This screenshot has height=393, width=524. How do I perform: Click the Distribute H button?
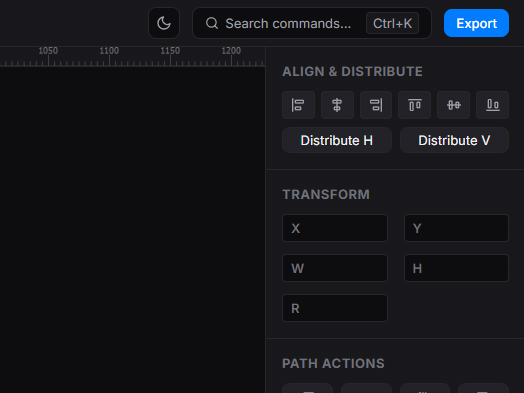pos(337,140)
